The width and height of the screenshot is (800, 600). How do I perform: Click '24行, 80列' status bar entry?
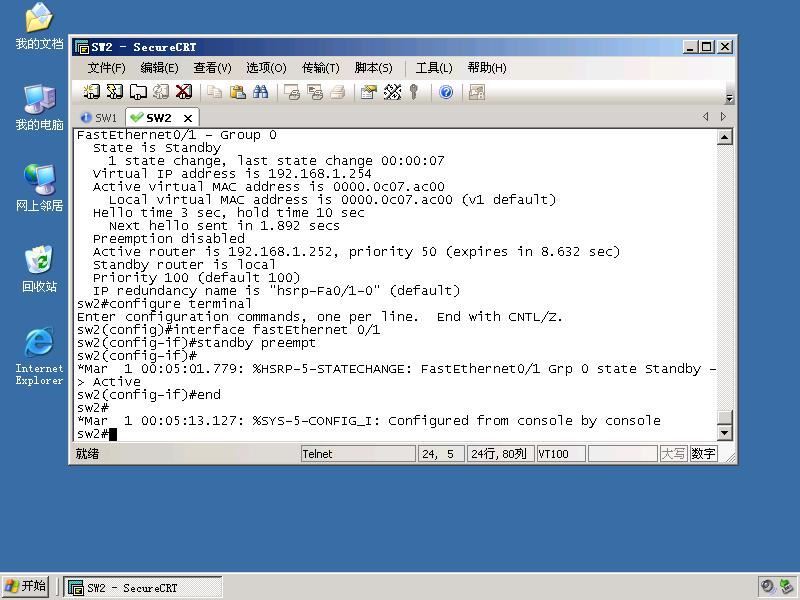click(500, 454)
